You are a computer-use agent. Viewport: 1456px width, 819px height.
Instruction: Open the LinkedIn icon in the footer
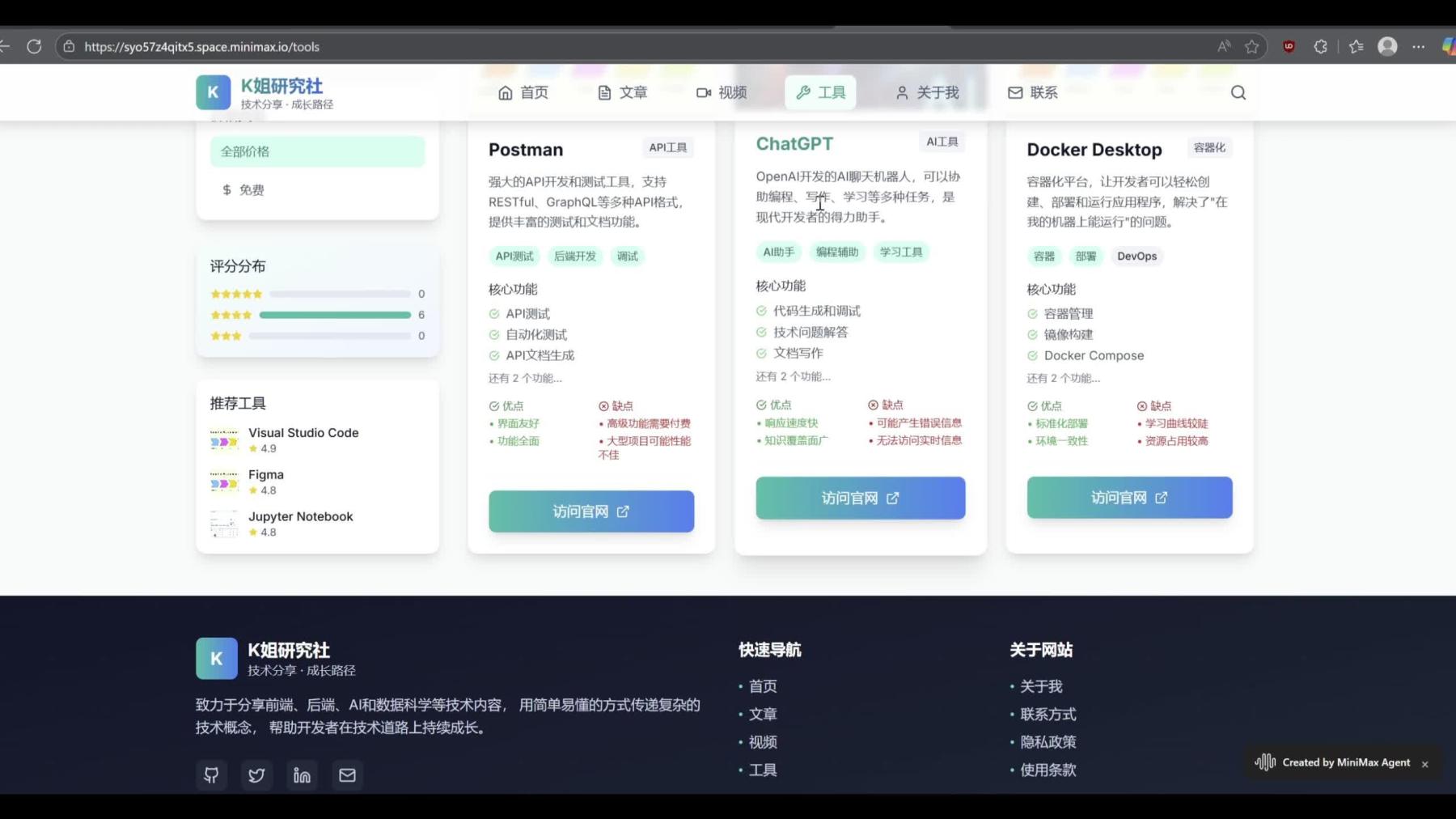click(302, 774)
